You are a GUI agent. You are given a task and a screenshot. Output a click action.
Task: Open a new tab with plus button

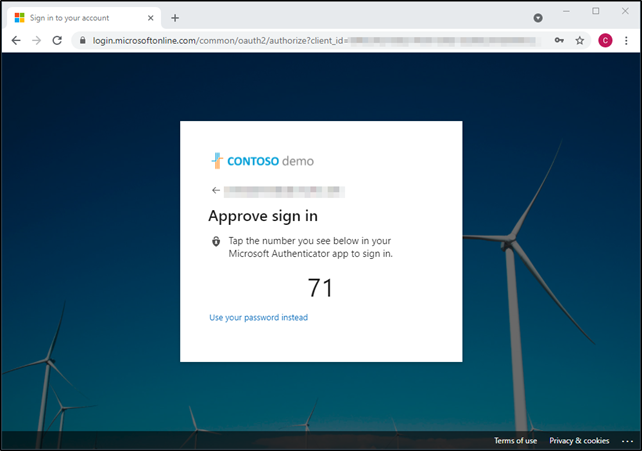(x=175, y=17)
